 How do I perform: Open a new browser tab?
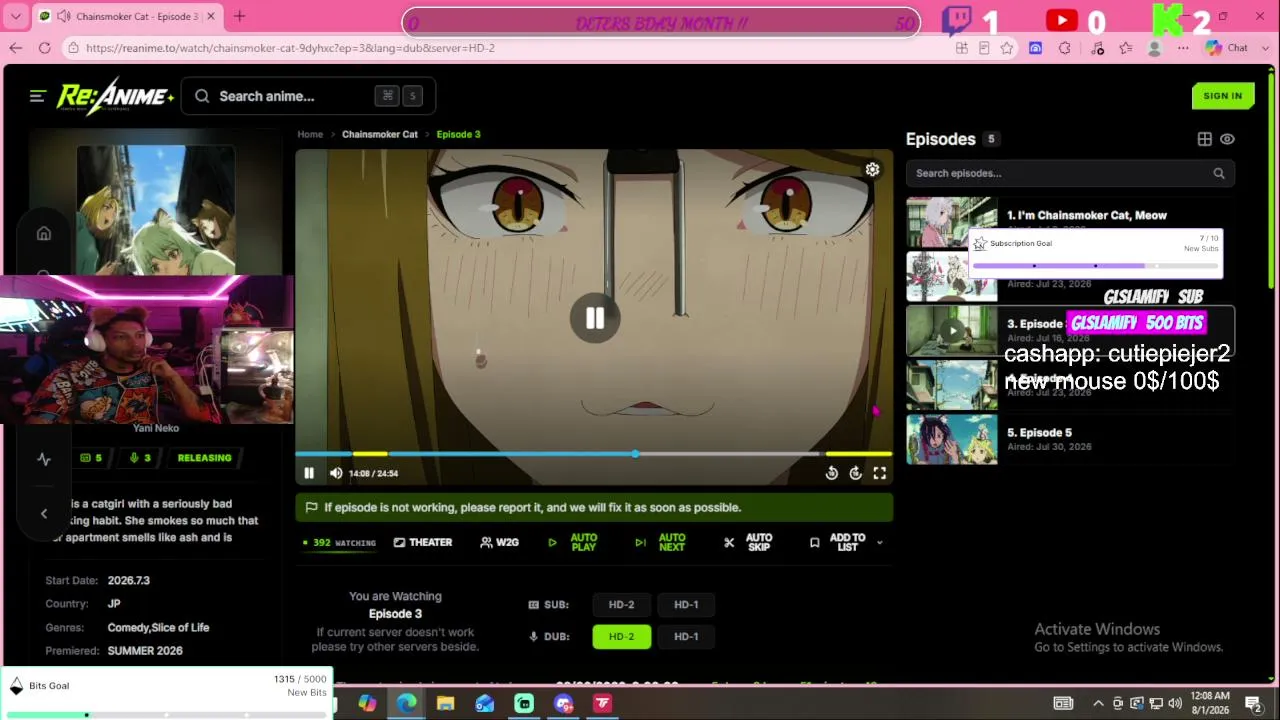239,16
